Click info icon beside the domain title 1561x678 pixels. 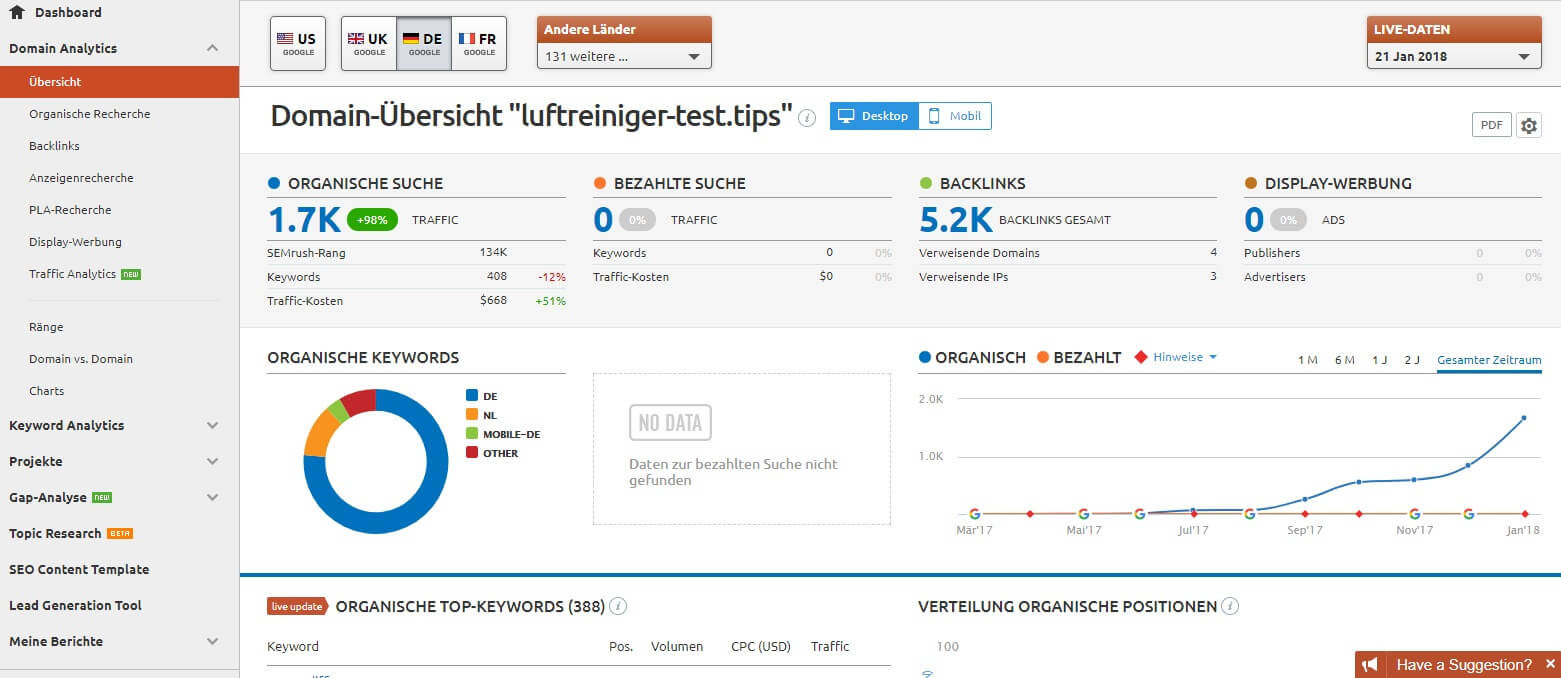click(808, 118)
